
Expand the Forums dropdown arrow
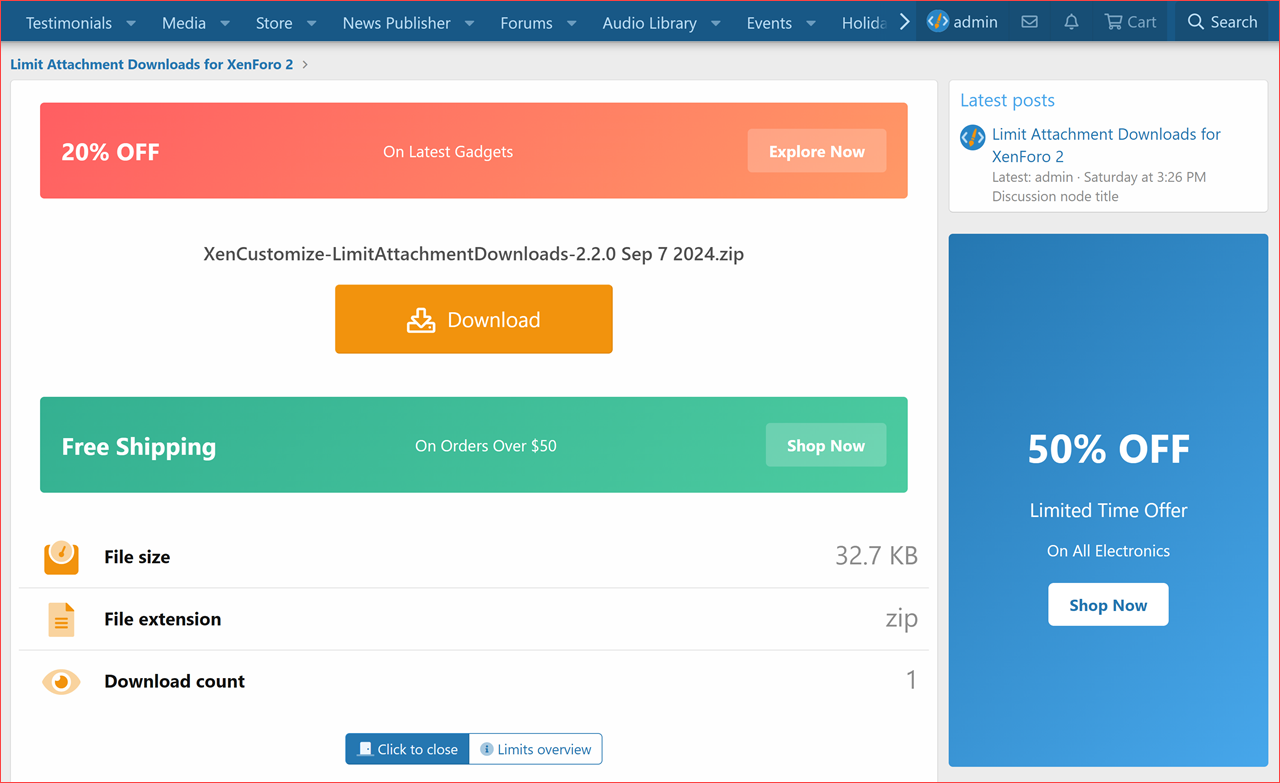coord(572,23)
